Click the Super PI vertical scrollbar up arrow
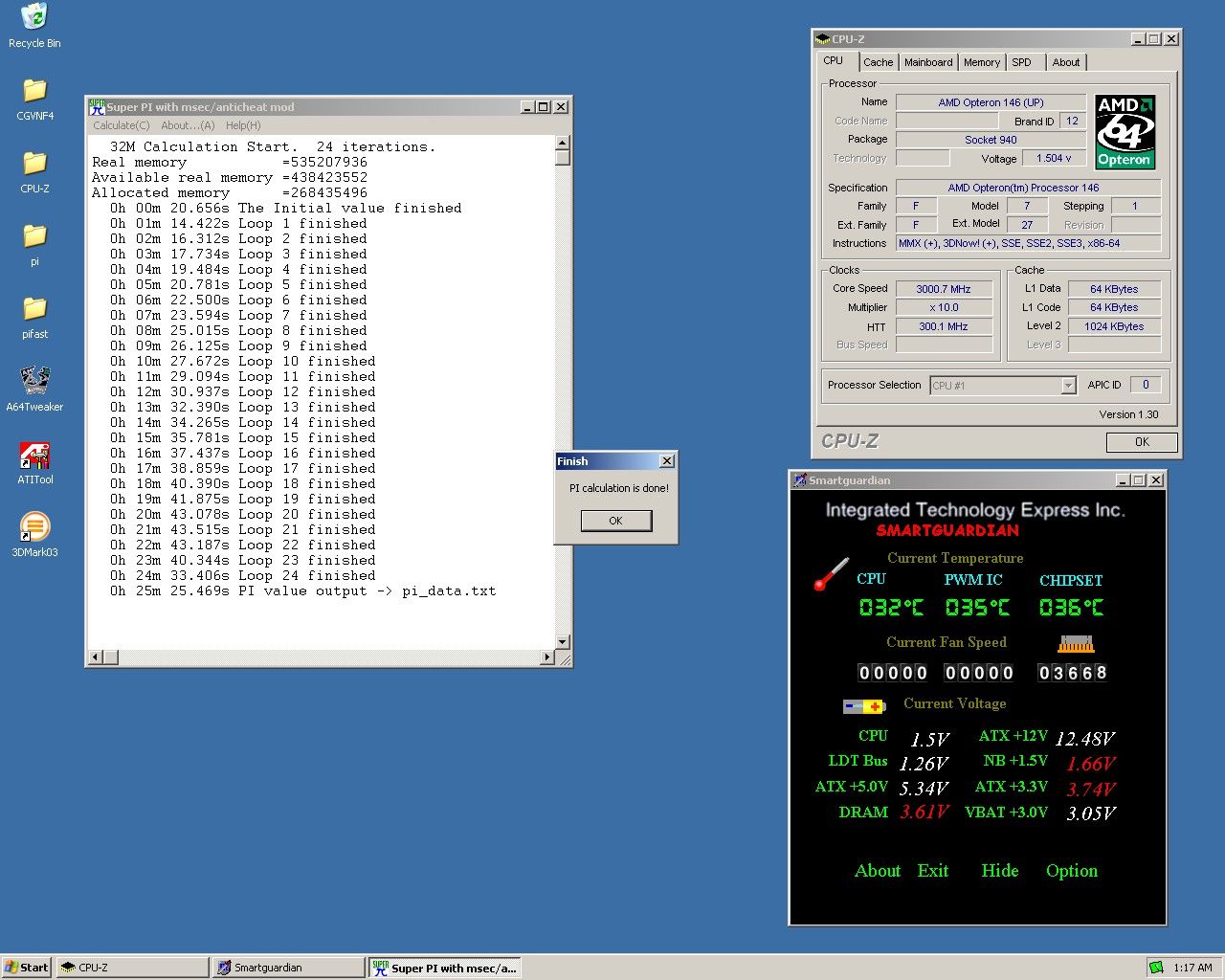 tap(563, 143)
